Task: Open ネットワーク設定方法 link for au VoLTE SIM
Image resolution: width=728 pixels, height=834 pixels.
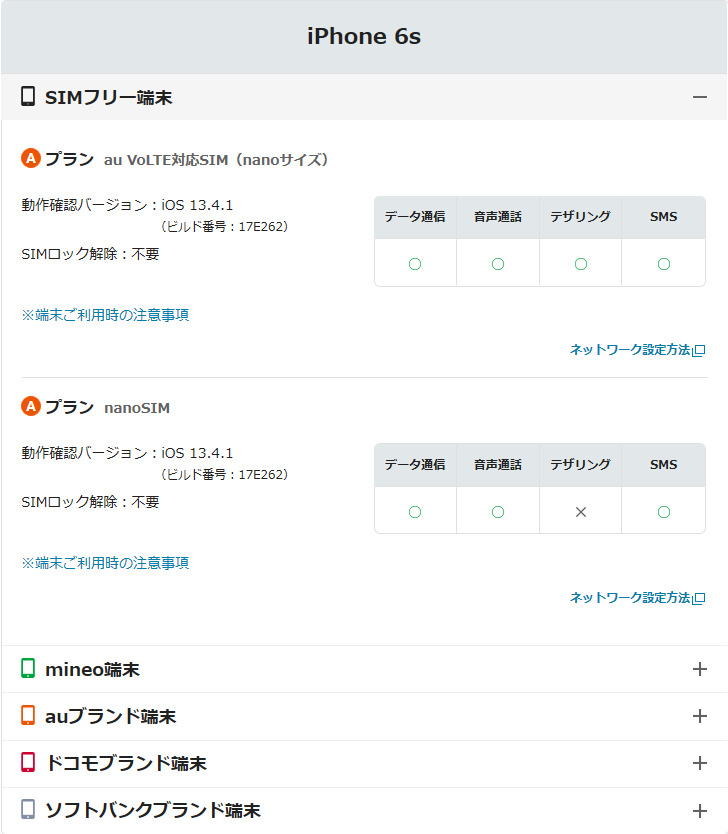Action: tap(630, 350)
